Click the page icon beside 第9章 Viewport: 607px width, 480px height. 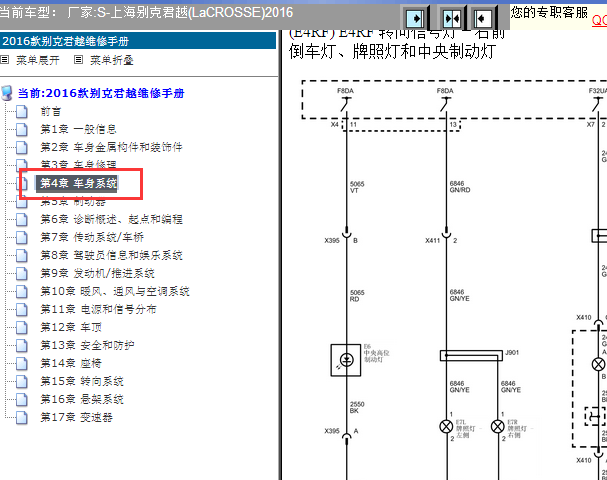click(22, 273)
